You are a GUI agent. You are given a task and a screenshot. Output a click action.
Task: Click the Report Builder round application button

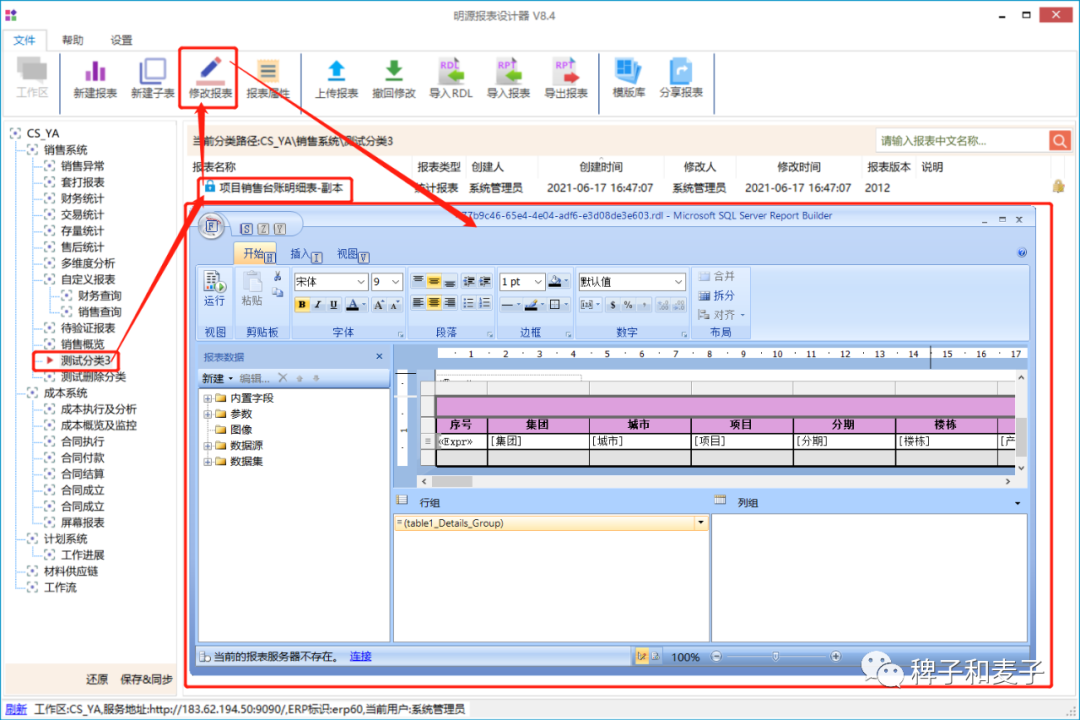click(x=212, y=227)
